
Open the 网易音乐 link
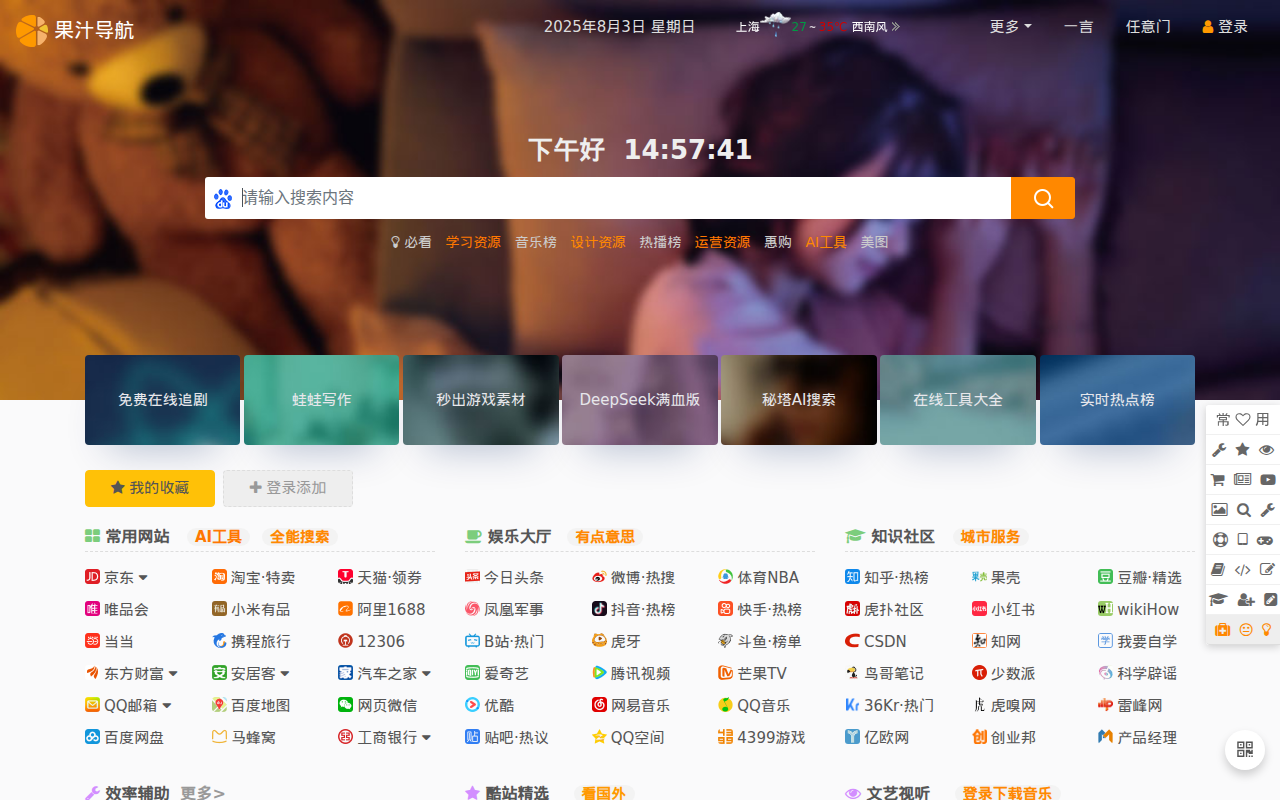(631, 706)
